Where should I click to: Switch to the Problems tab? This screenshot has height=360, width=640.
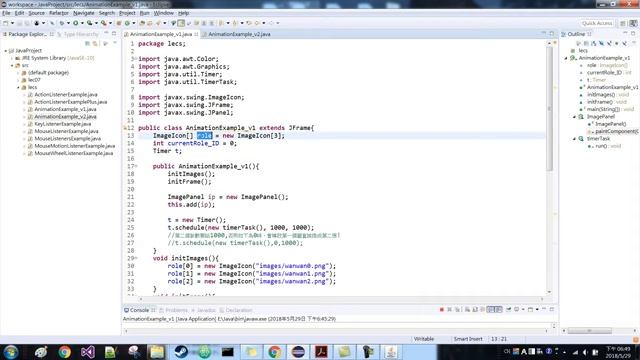click(x=176, y=310)
